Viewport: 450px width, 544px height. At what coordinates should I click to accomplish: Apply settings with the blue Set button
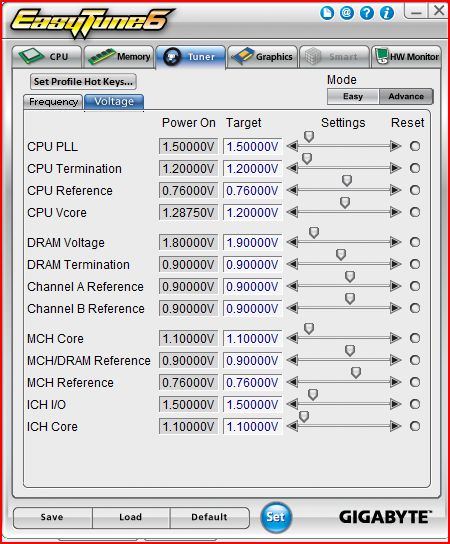[x=276, y=517]
